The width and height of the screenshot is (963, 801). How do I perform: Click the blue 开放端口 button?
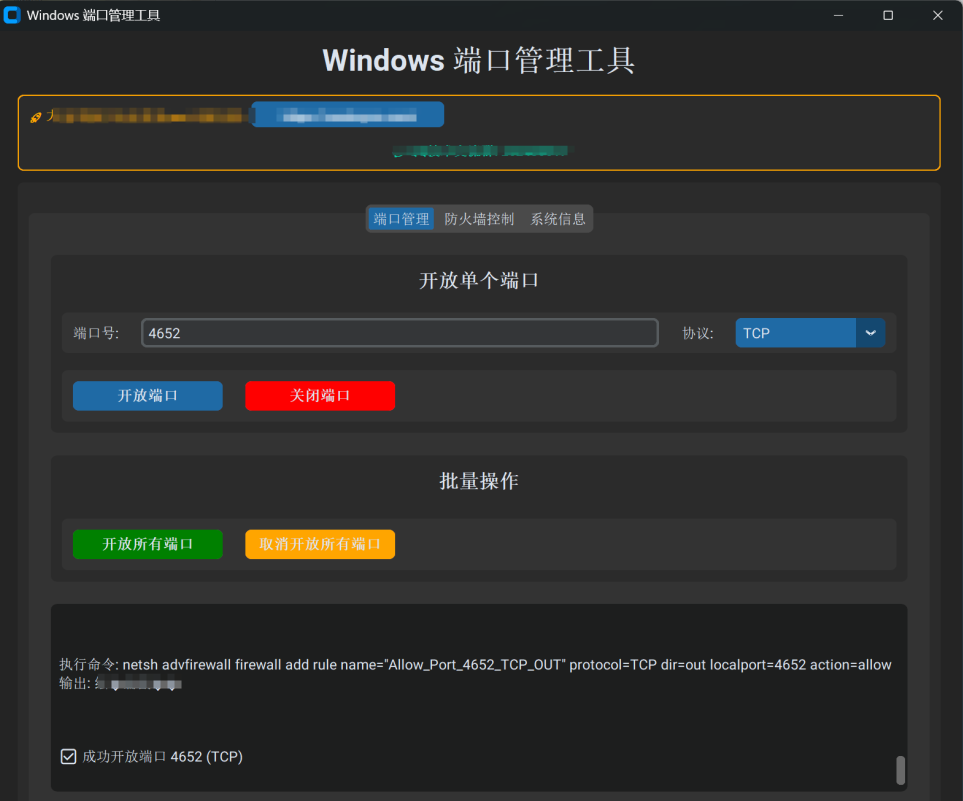click(x=147, y=396)
